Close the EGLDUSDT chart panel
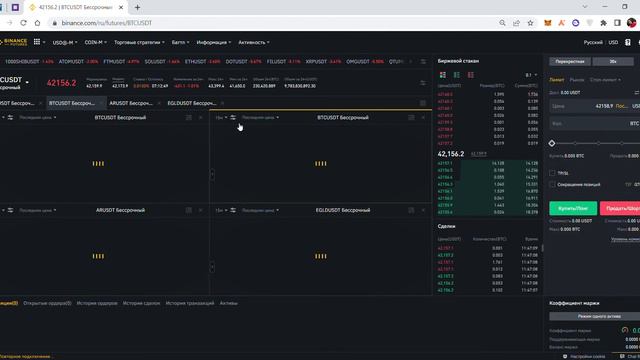This screenshot has height=360, width=640. (x=423, y=210)
